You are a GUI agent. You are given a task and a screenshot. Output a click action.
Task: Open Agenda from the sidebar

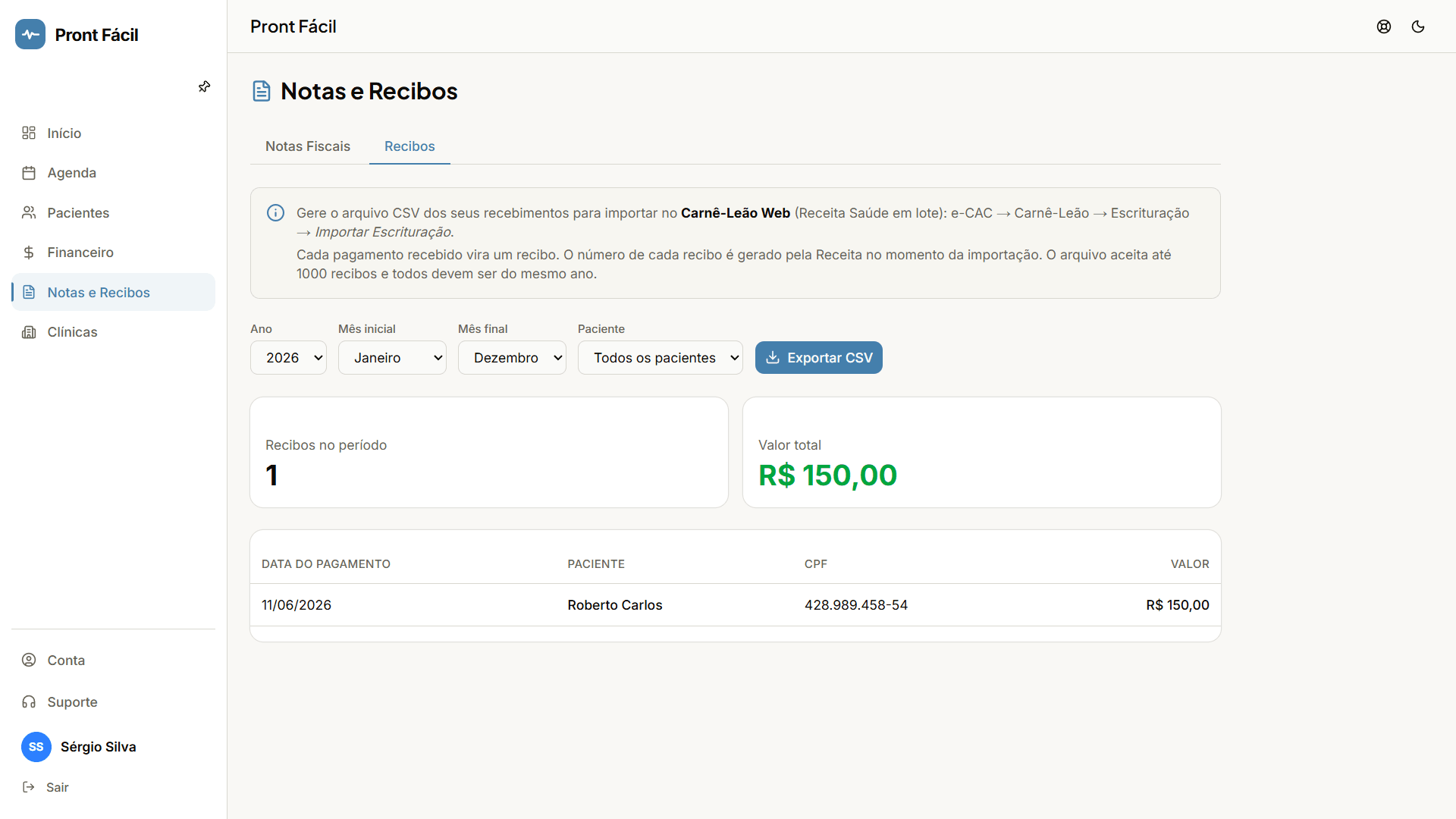tap(113, 173)
